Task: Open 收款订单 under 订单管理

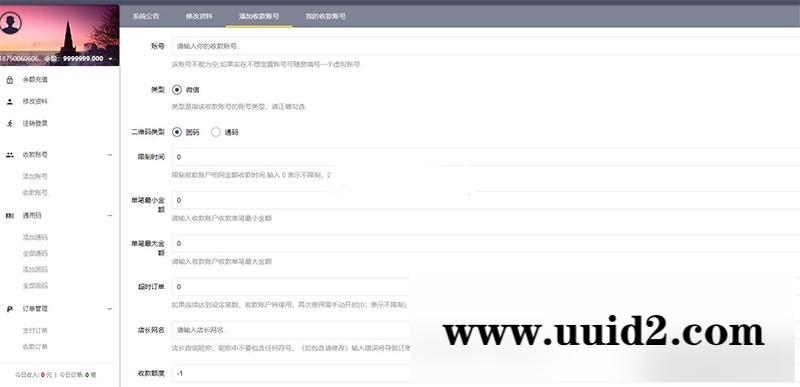Action: [x=35, y=347]
